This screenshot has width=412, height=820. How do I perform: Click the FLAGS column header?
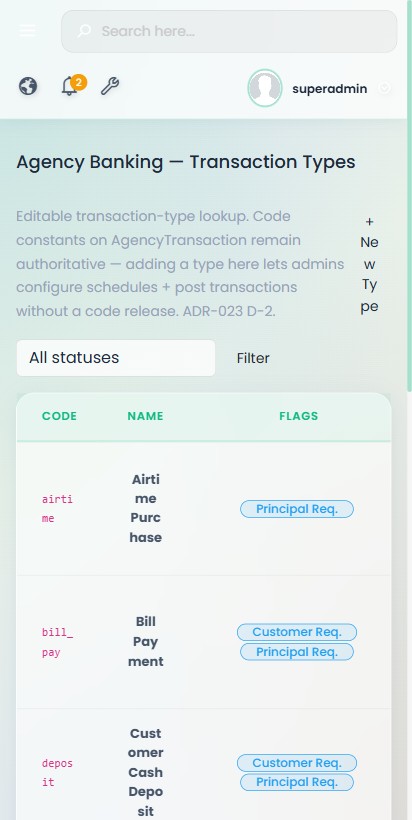pos(299,416)
